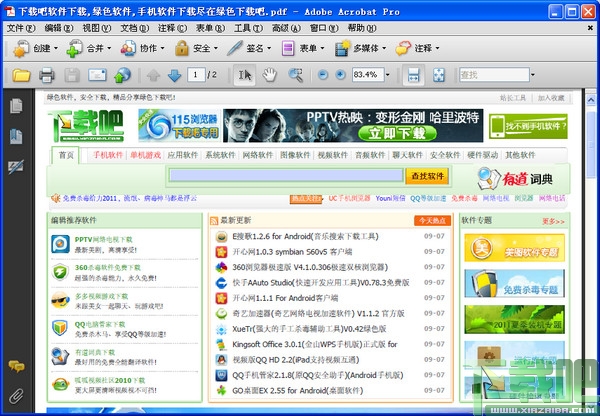Viewport: 600px width, 416px height.
Task: Open the Bookmarks panel
Action: click(16, 136)
